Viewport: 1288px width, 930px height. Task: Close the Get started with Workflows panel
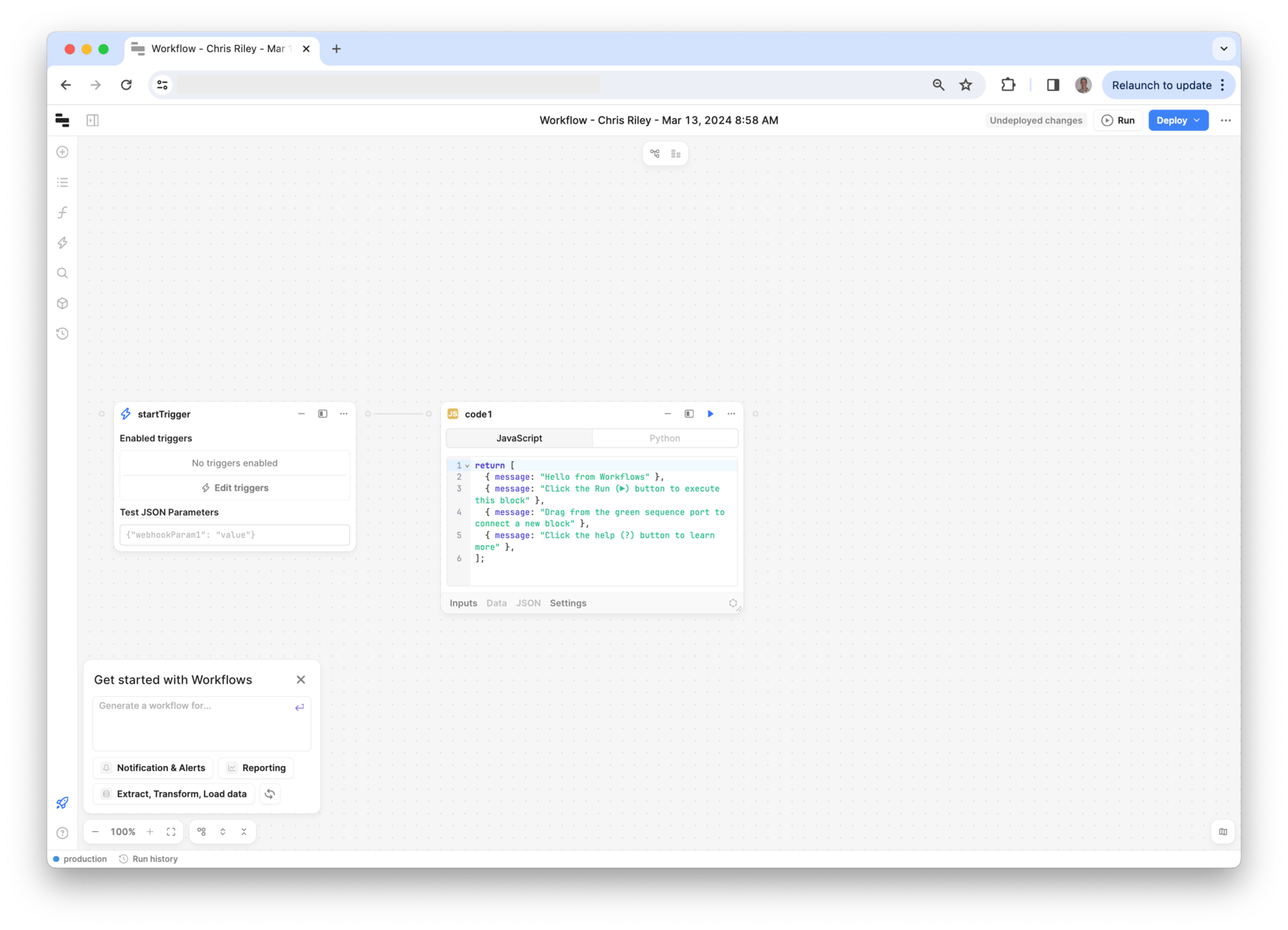pos(301,680)
